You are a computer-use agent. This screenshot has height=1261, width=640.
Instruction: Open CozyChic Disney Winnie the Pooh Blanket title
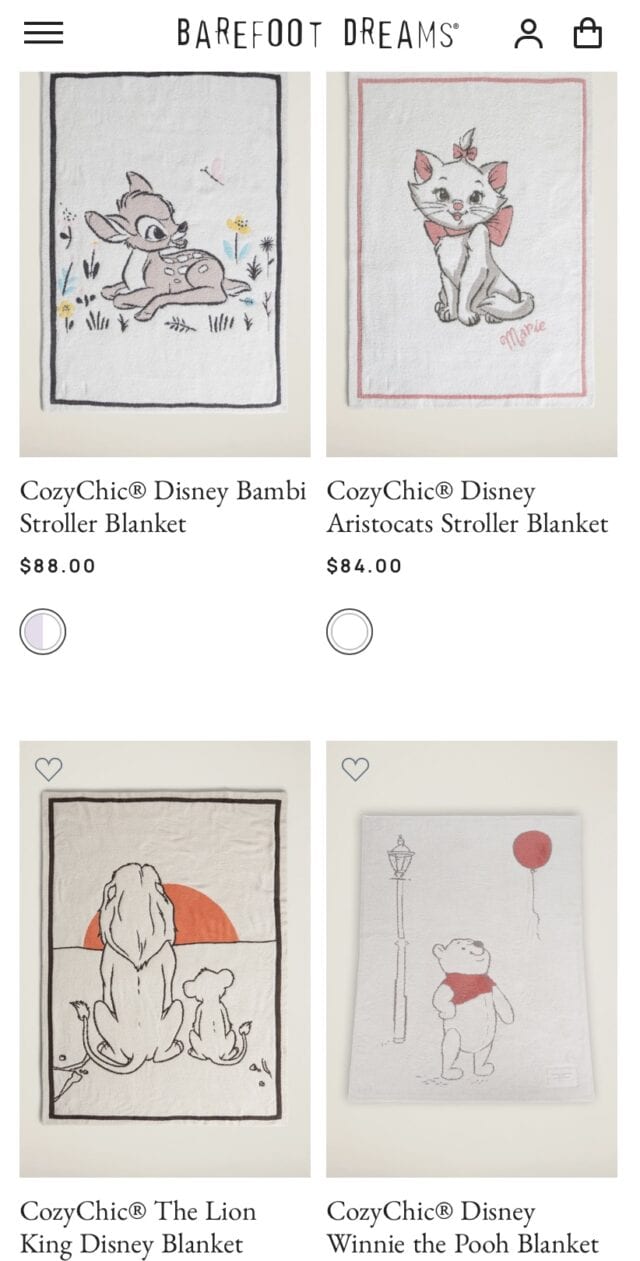click(x=463, y=1228)
